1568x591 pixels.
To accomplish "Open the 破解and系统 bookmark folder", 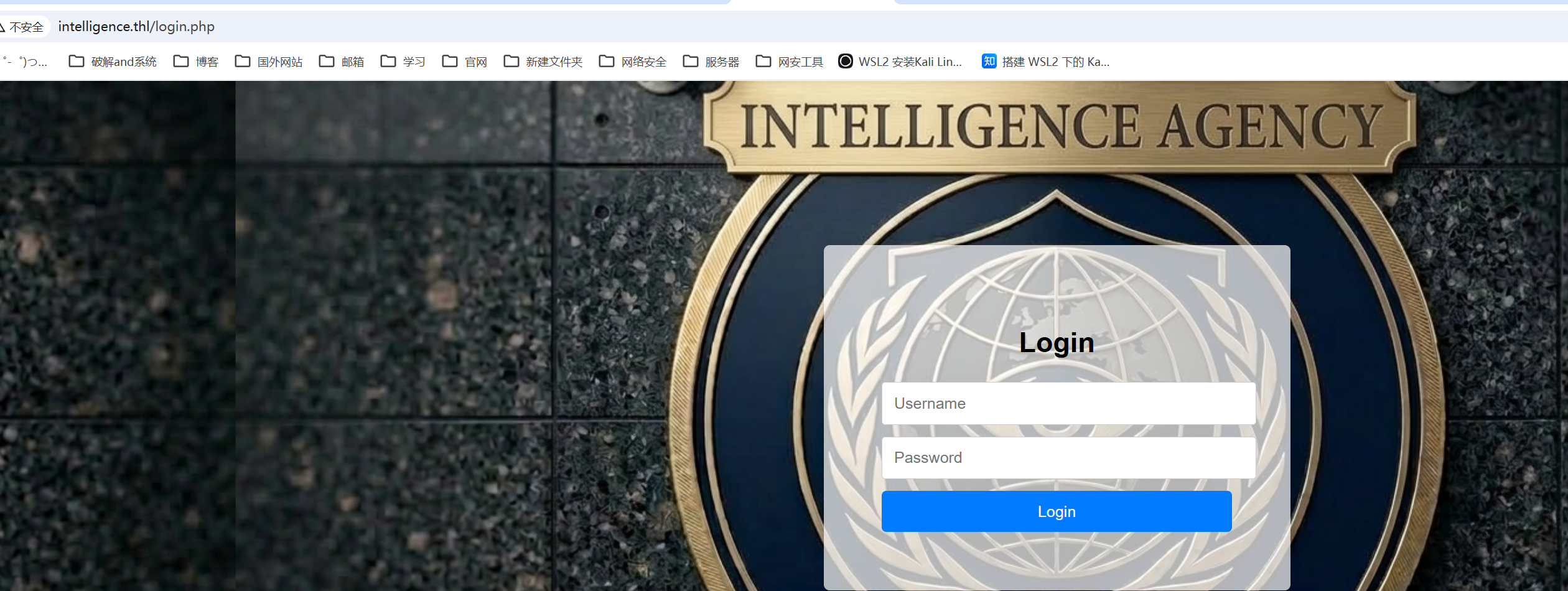I will (113, 62).
